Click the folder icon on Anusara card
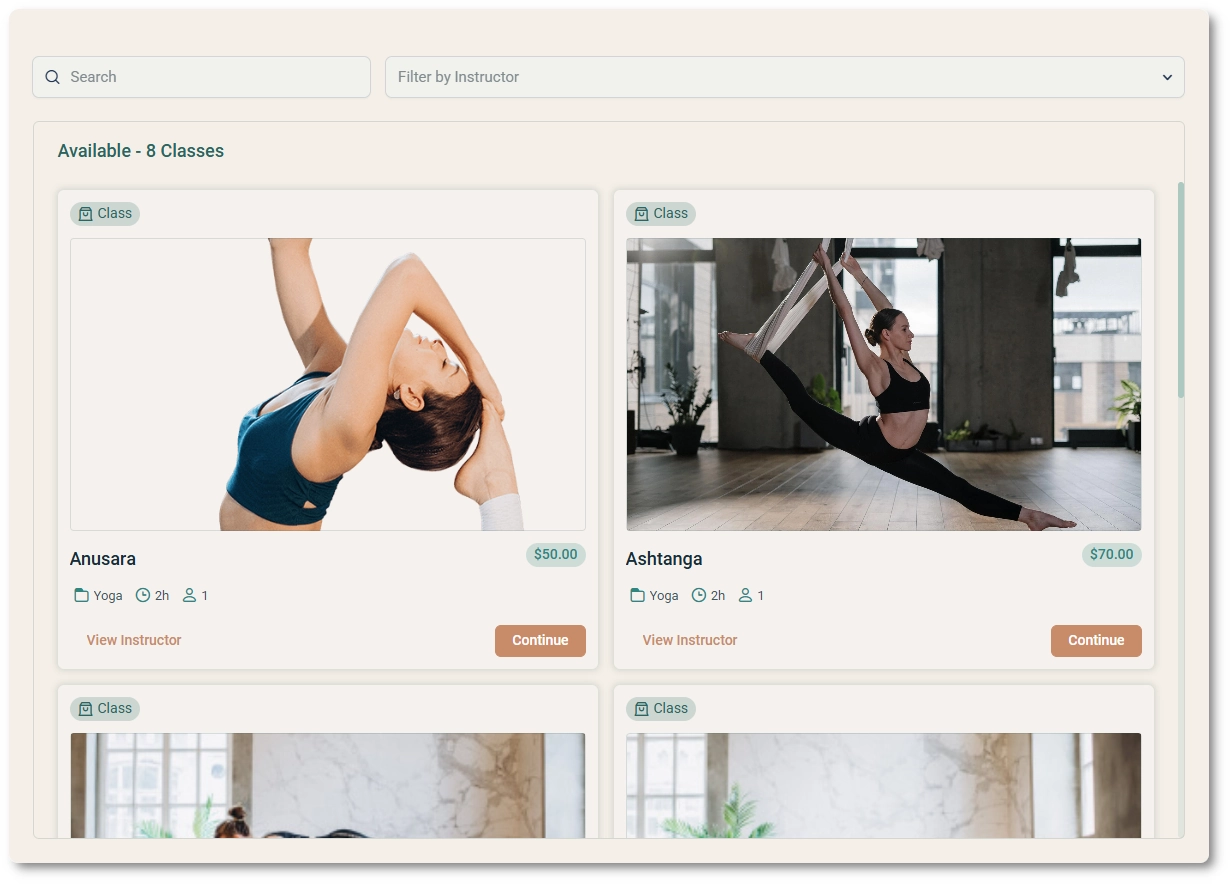Viewport: 1230px width, 884px height. 81,595
